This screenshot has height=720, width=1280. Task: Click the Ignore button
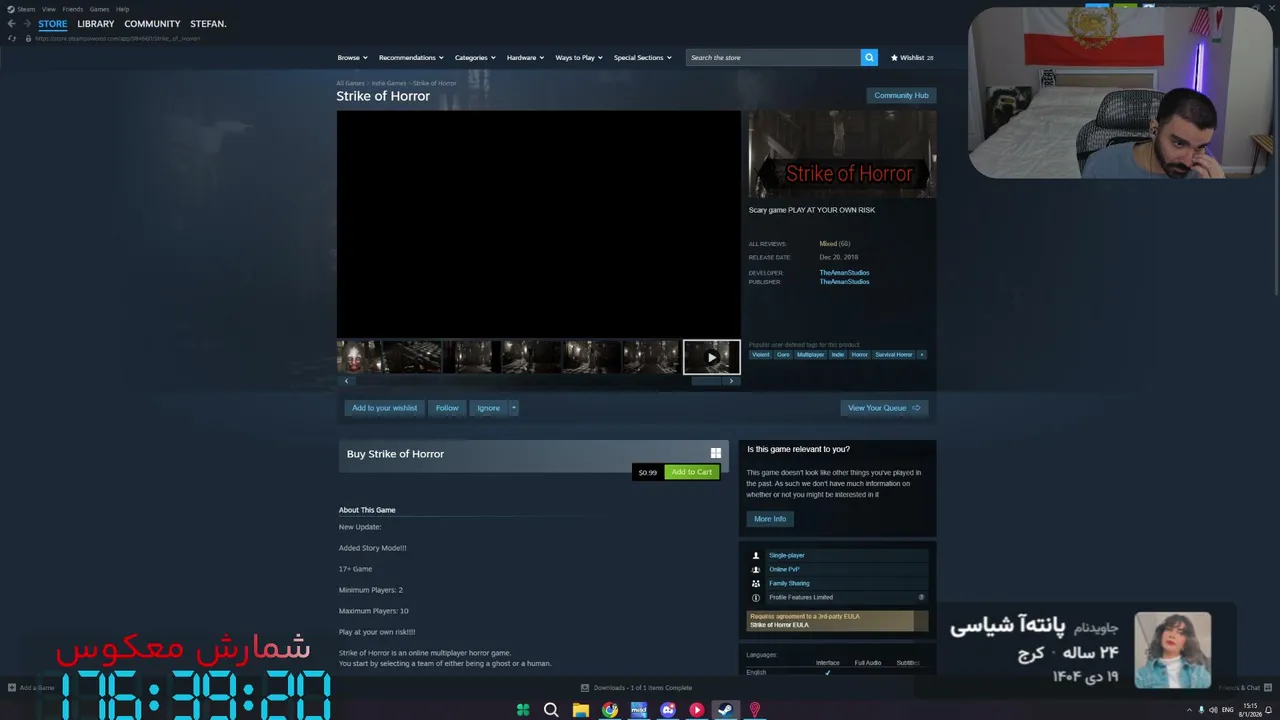point(488,408)
